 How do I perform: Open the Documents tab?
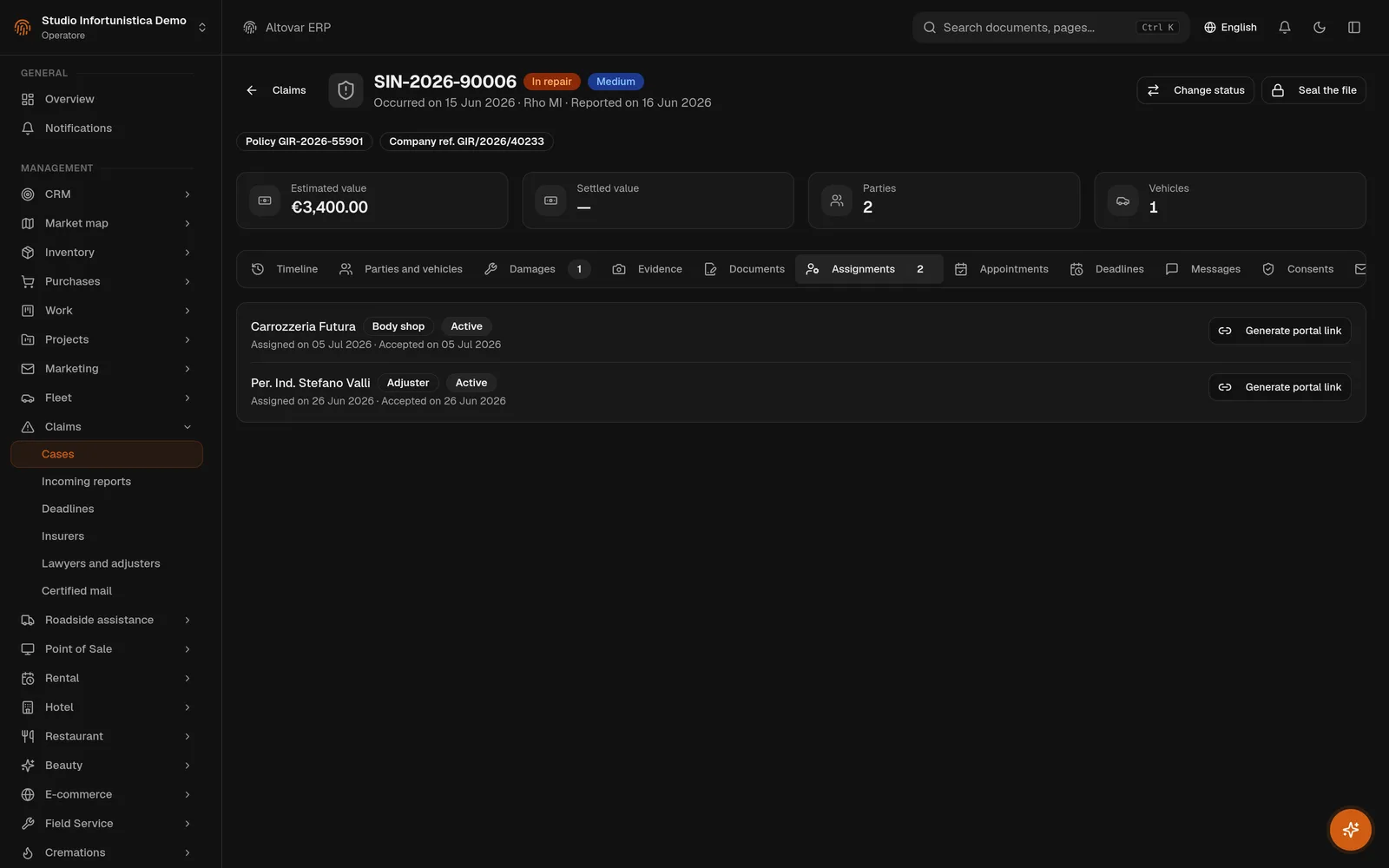(x=745, y=269)
